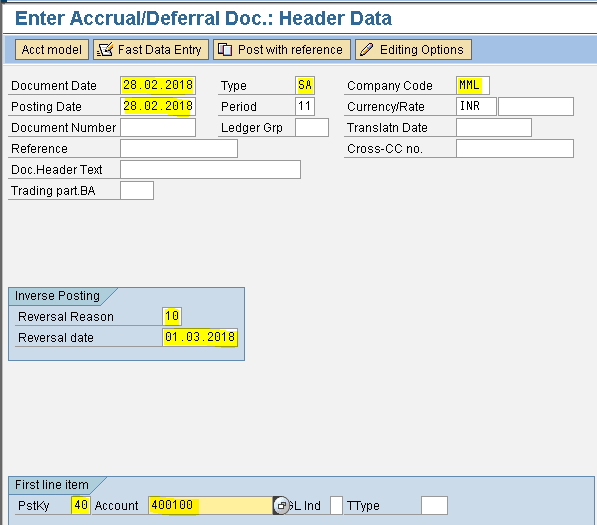The width and height of the screenshot is (597, 525).
Task: Click the Posting Date field
Action: tap(158, 106)
